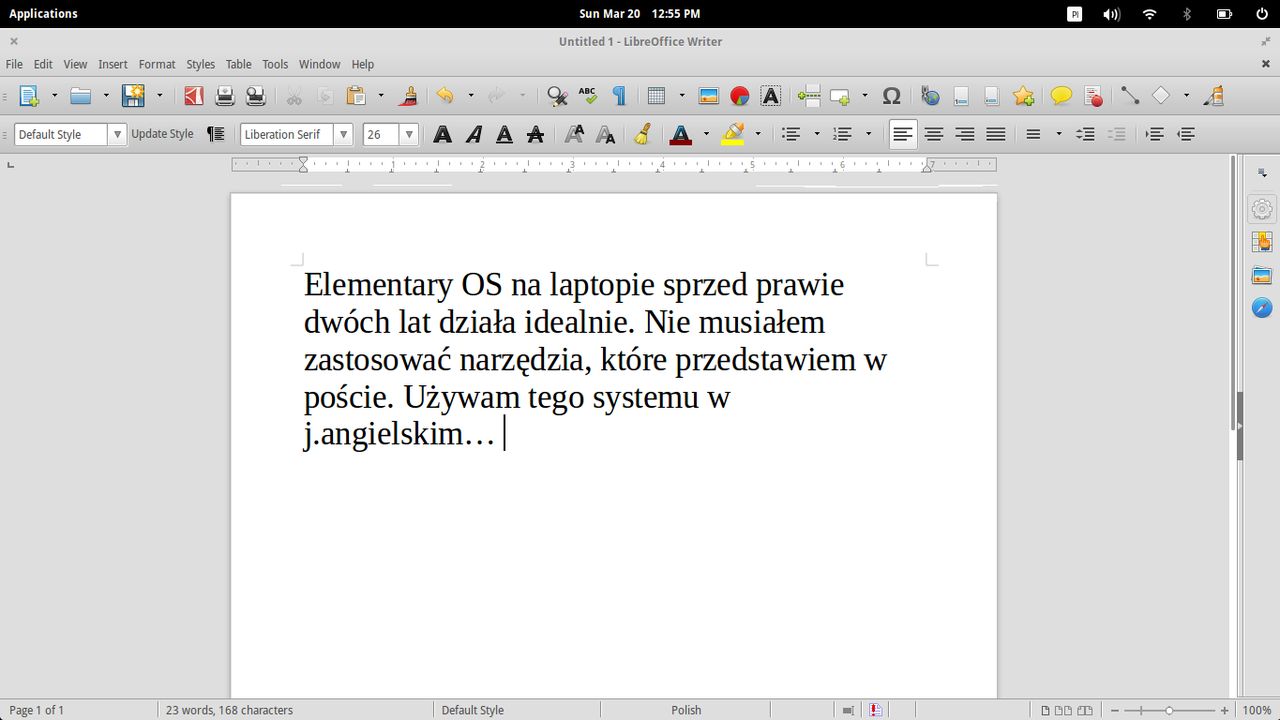
Task: Open the font name dropdown
Action: (x=344, y=134)
